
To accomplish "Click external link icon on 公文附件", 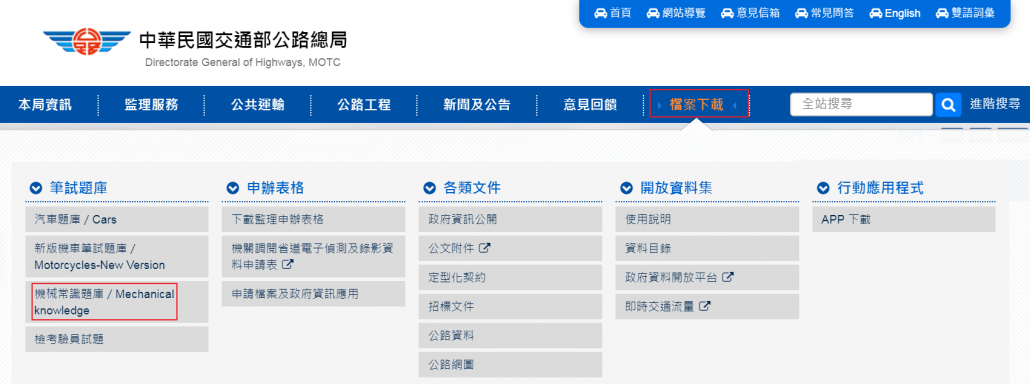I will 485,248.
